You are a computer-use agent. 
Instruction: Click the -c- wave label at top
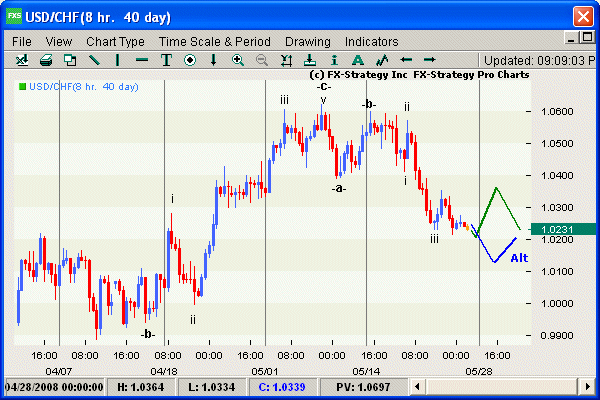pyautogui.click(x=324, y=87)
